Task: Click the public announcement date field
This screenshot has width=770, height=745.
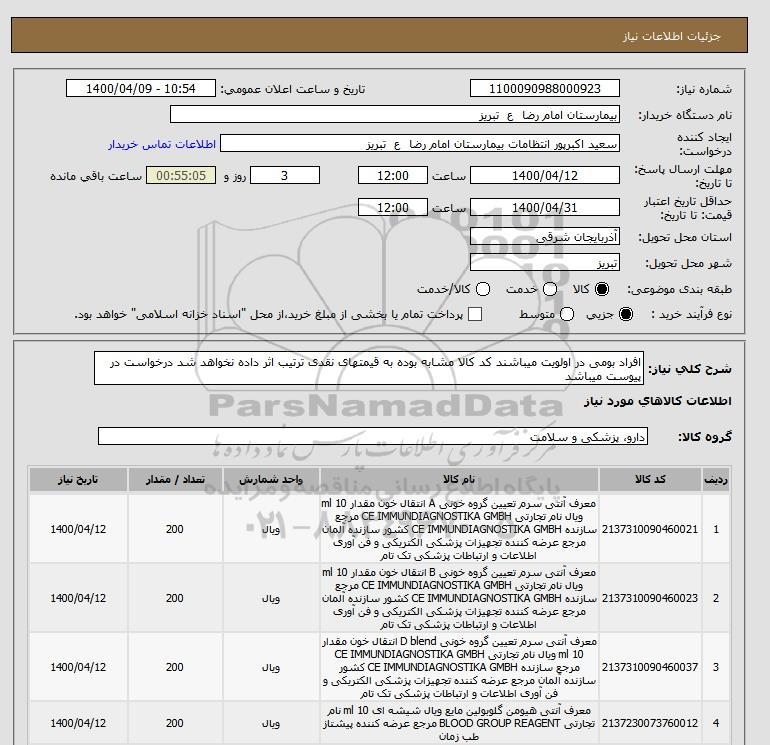Action: [140, 88]
